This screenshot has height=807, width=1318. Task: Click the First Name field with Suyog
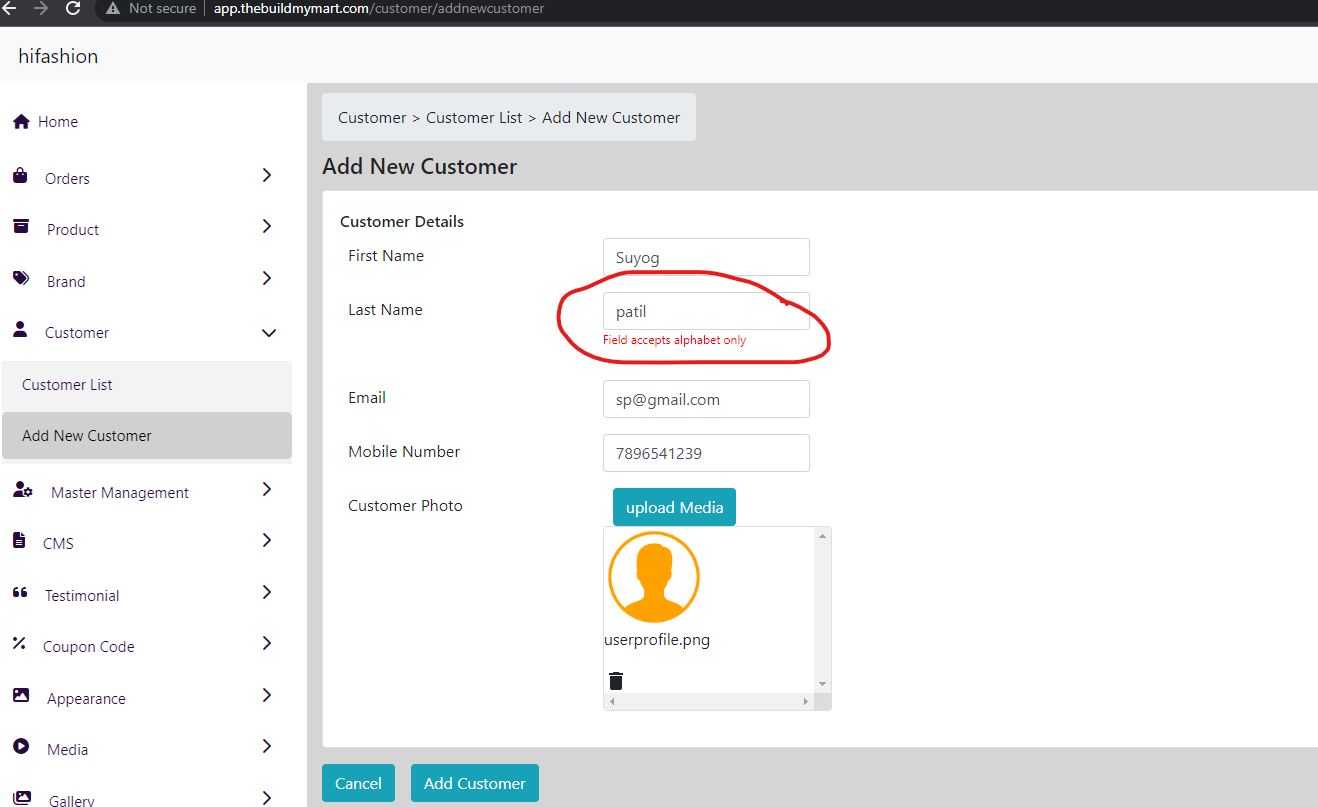(x=706, y=257)
